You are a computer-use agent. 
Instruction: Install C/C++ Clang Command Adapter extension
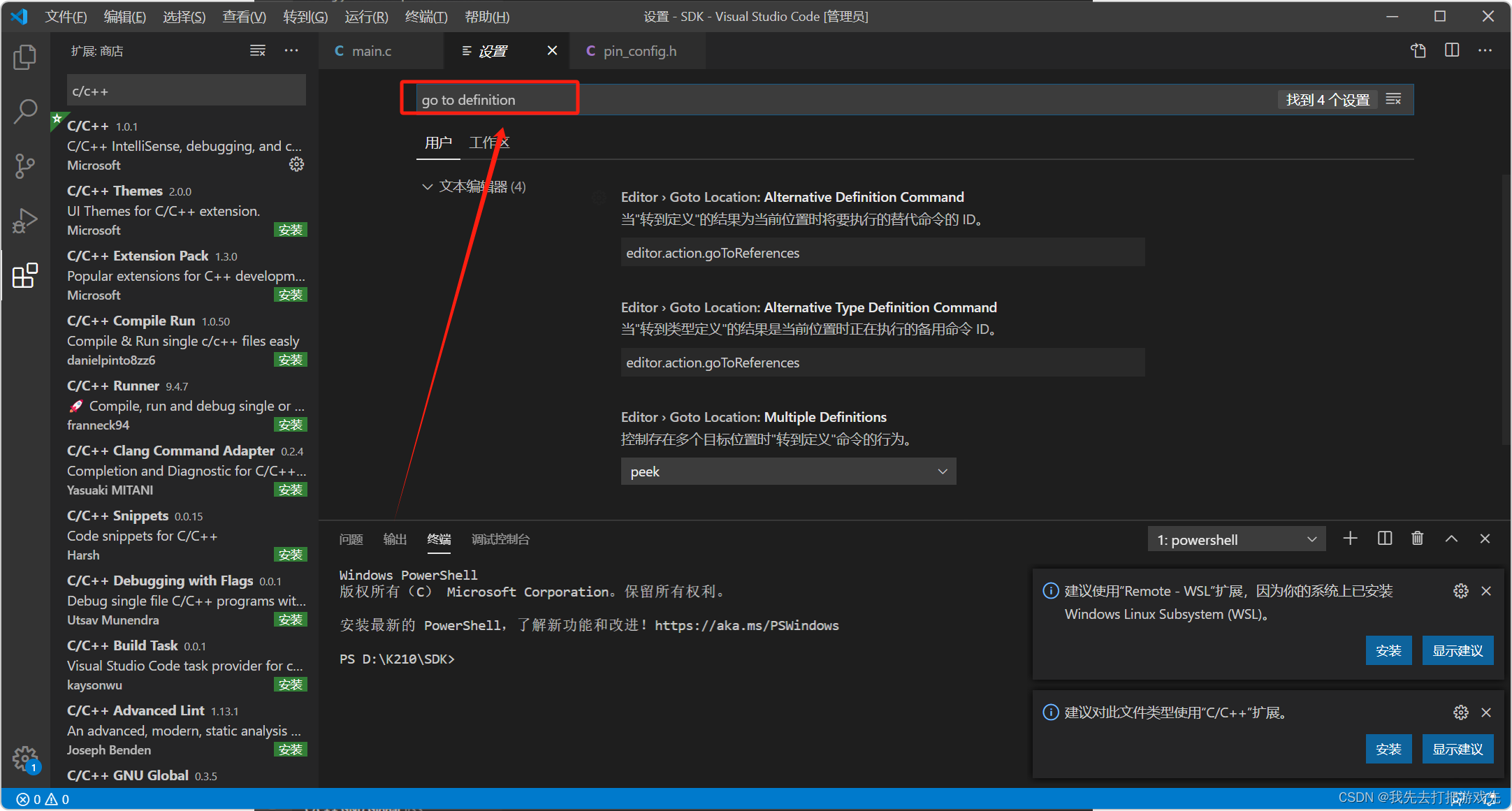click(291, 490)
